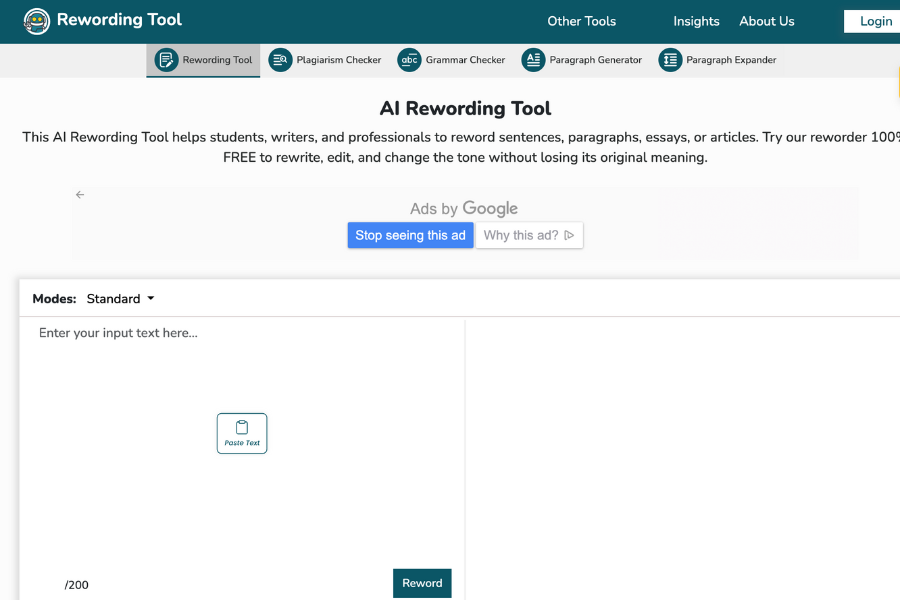Click the Paragraph Expander list icon
This screenshot has height=600, width=900.
point(669,60)
